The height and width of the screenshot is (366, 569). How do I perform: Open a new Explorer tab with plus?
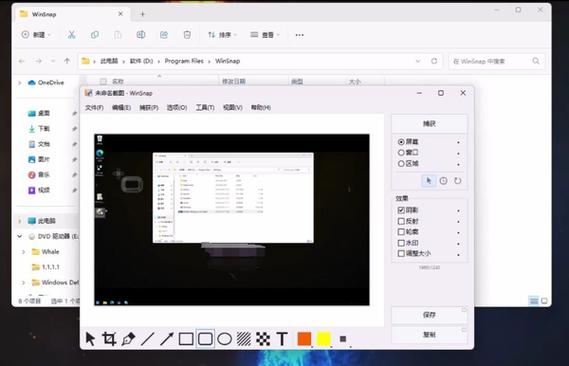pos(143,14)
